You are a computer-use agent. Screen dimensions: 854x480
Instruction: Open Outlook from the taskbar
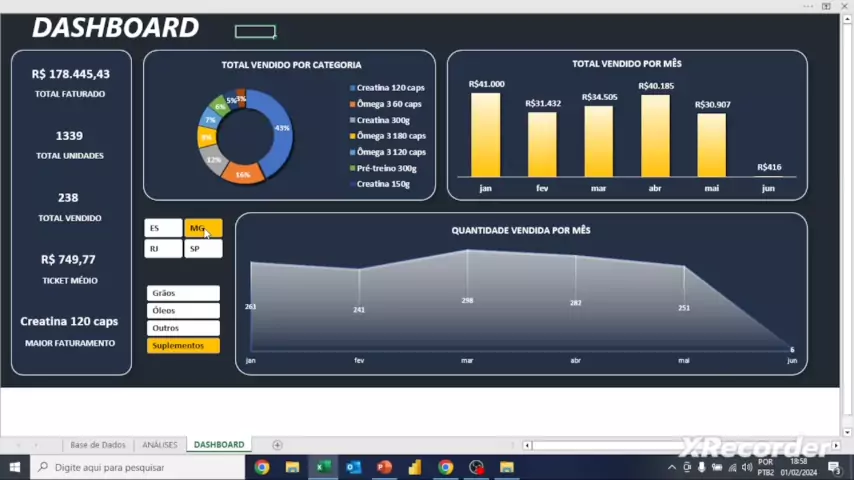point(353,467)
